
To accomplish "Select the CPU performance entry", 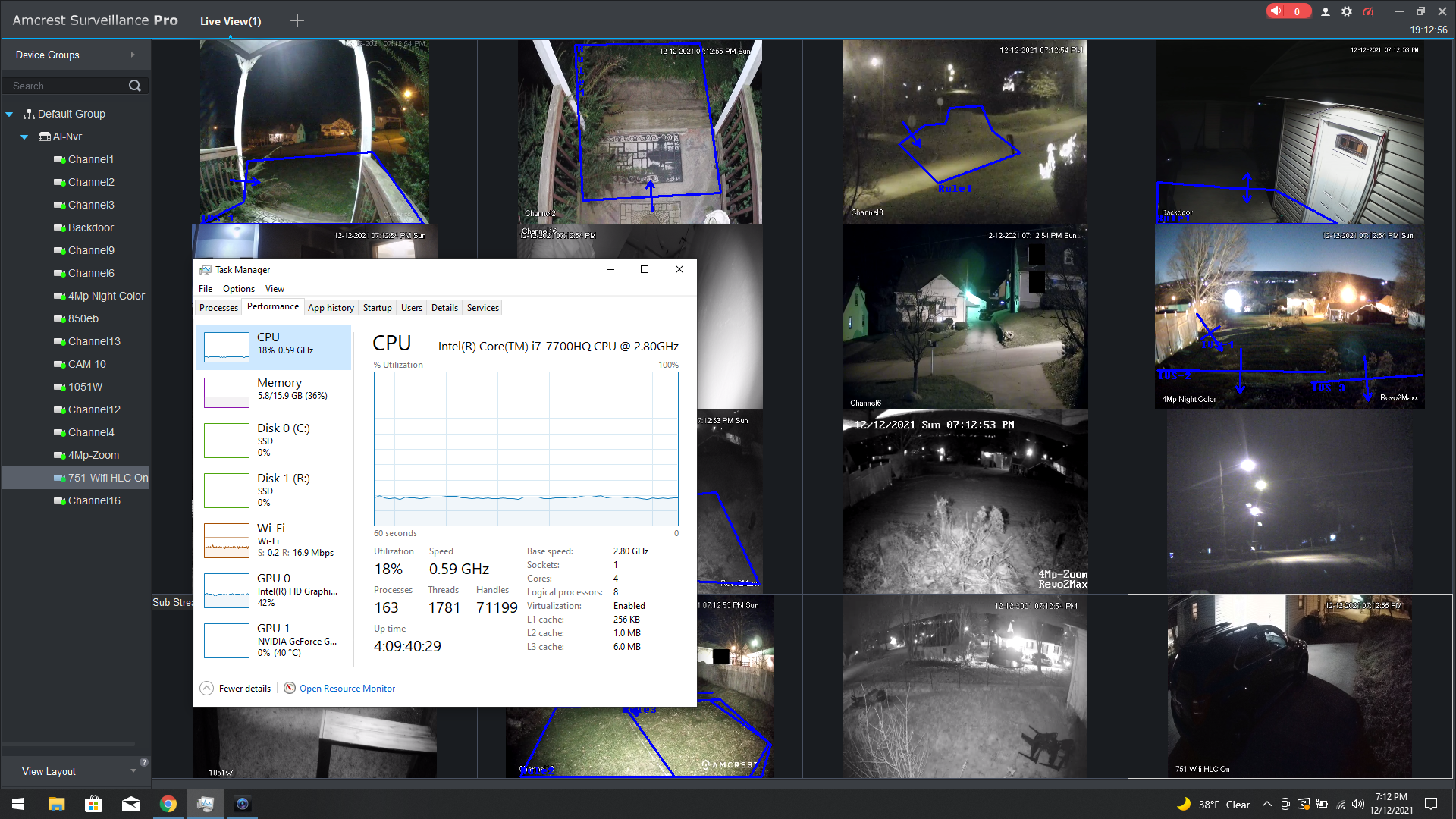I will pyautogui.click(x=274, y=347).
